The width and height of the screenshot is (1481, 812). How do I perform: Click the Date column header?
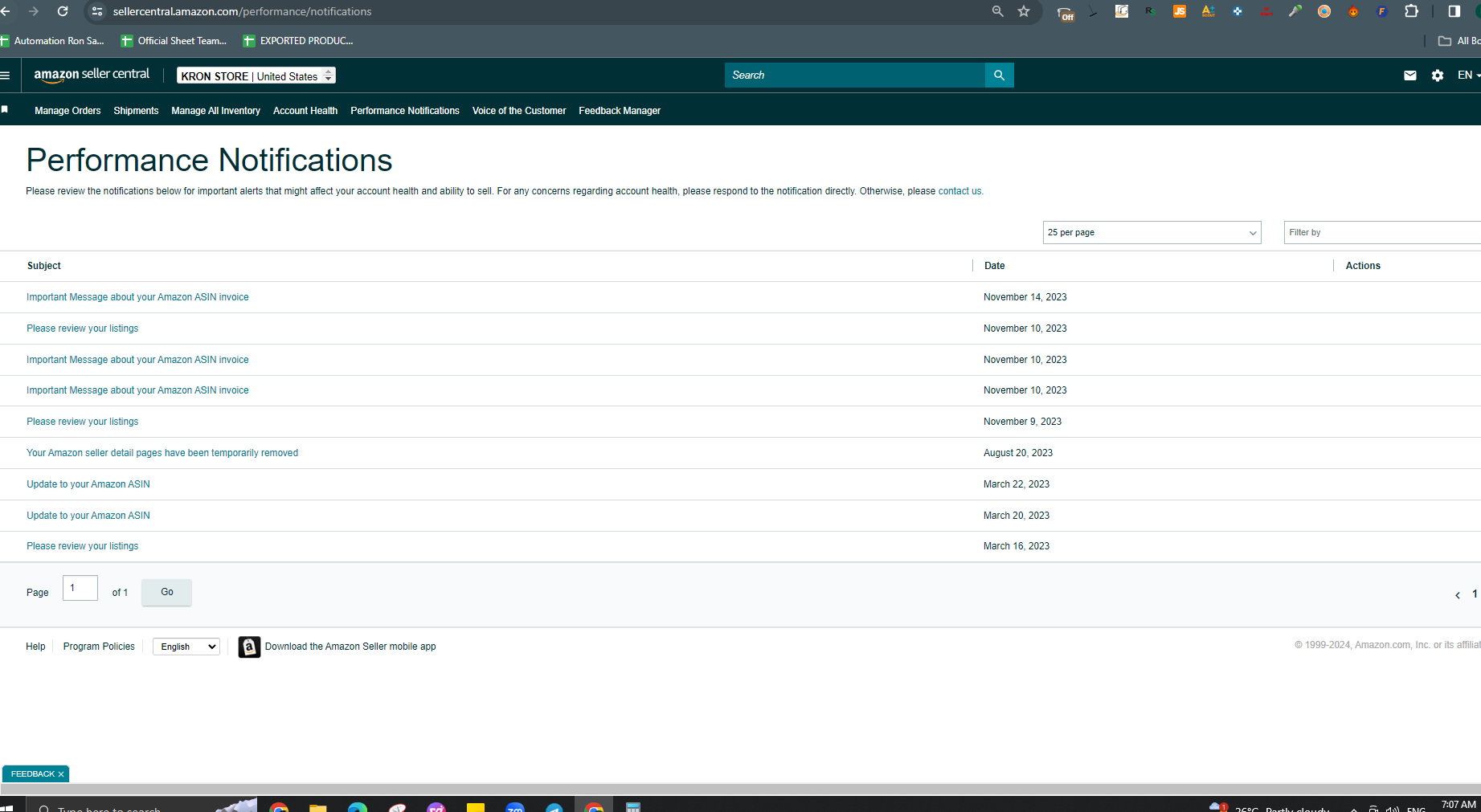[995, 266]
